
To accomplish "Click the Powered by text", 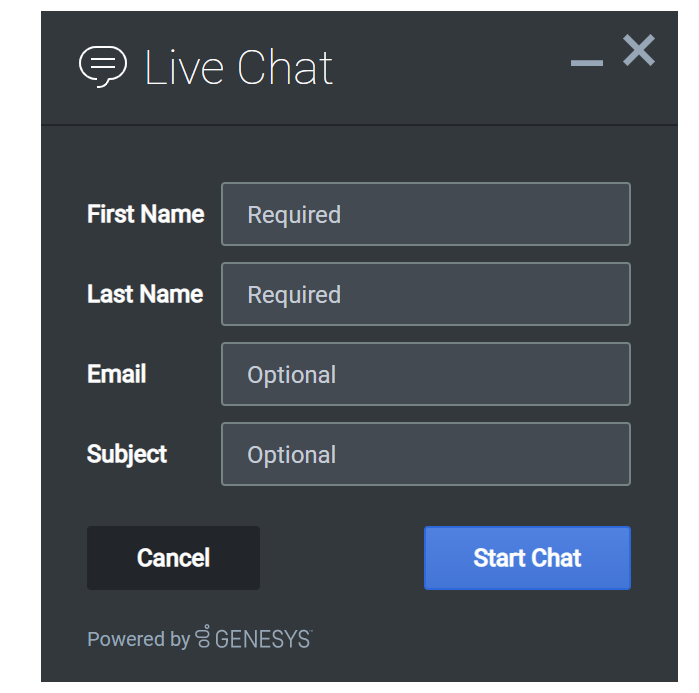I will coord(139,639).
